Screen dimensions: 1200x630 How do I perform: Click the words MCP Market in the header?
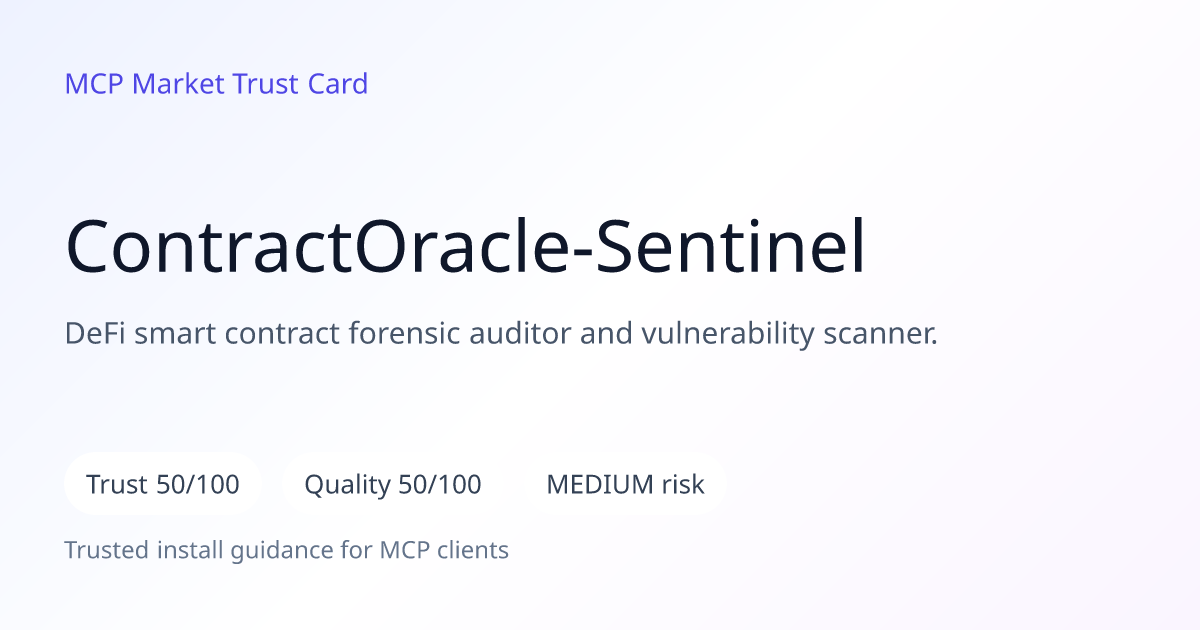point(145,84)
